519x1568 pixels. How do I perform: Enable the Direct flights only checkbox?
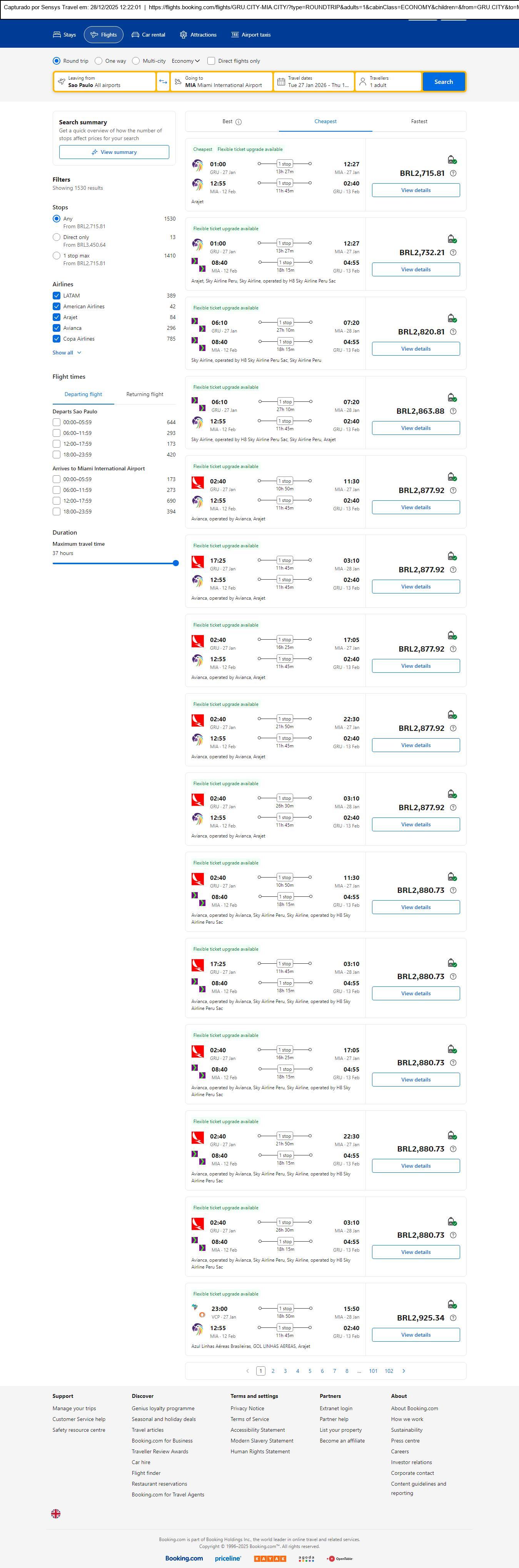point(211,61)
